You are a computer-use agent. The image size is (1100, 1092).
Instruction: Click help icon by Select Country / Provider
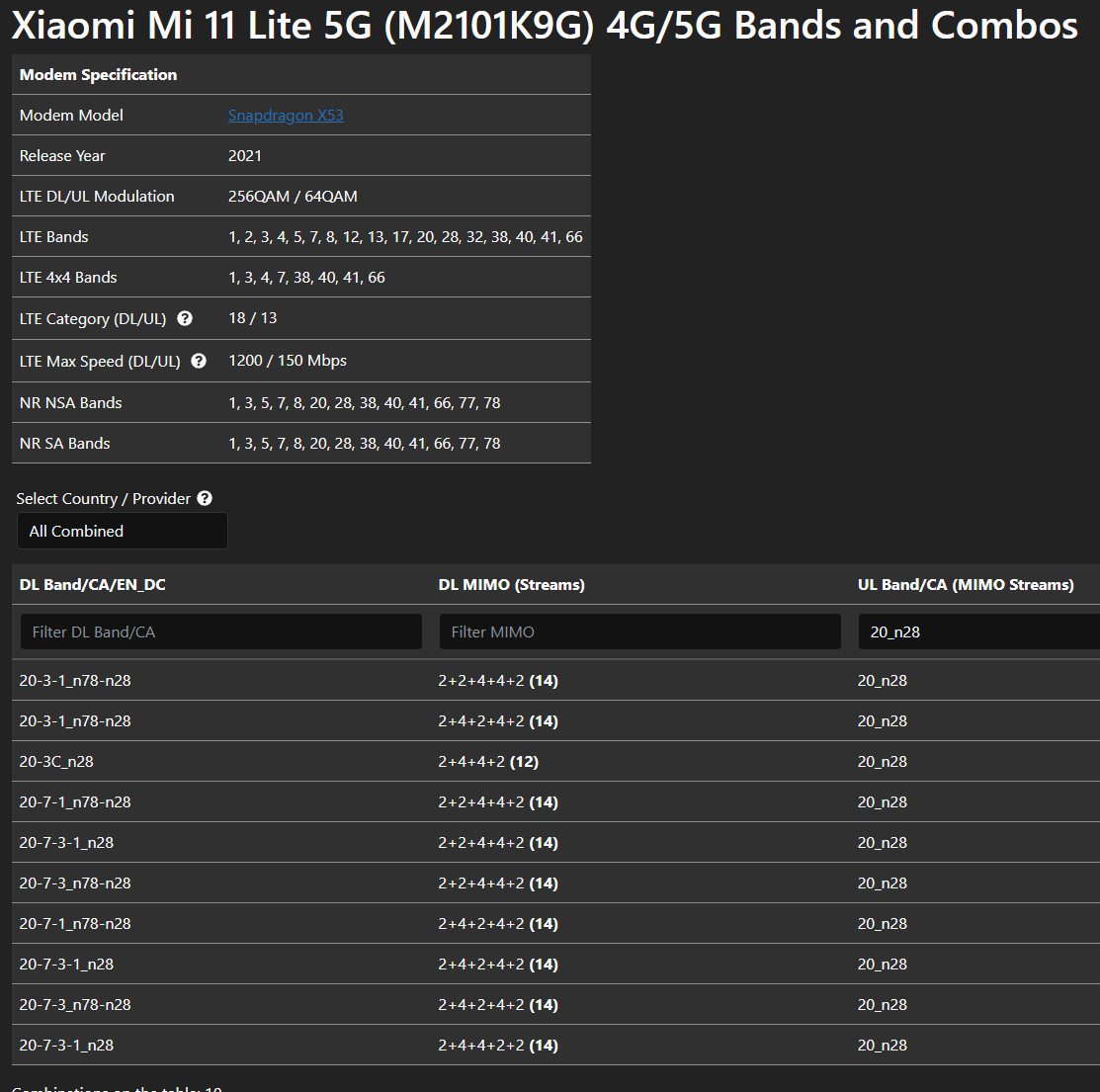coord(205,499)
